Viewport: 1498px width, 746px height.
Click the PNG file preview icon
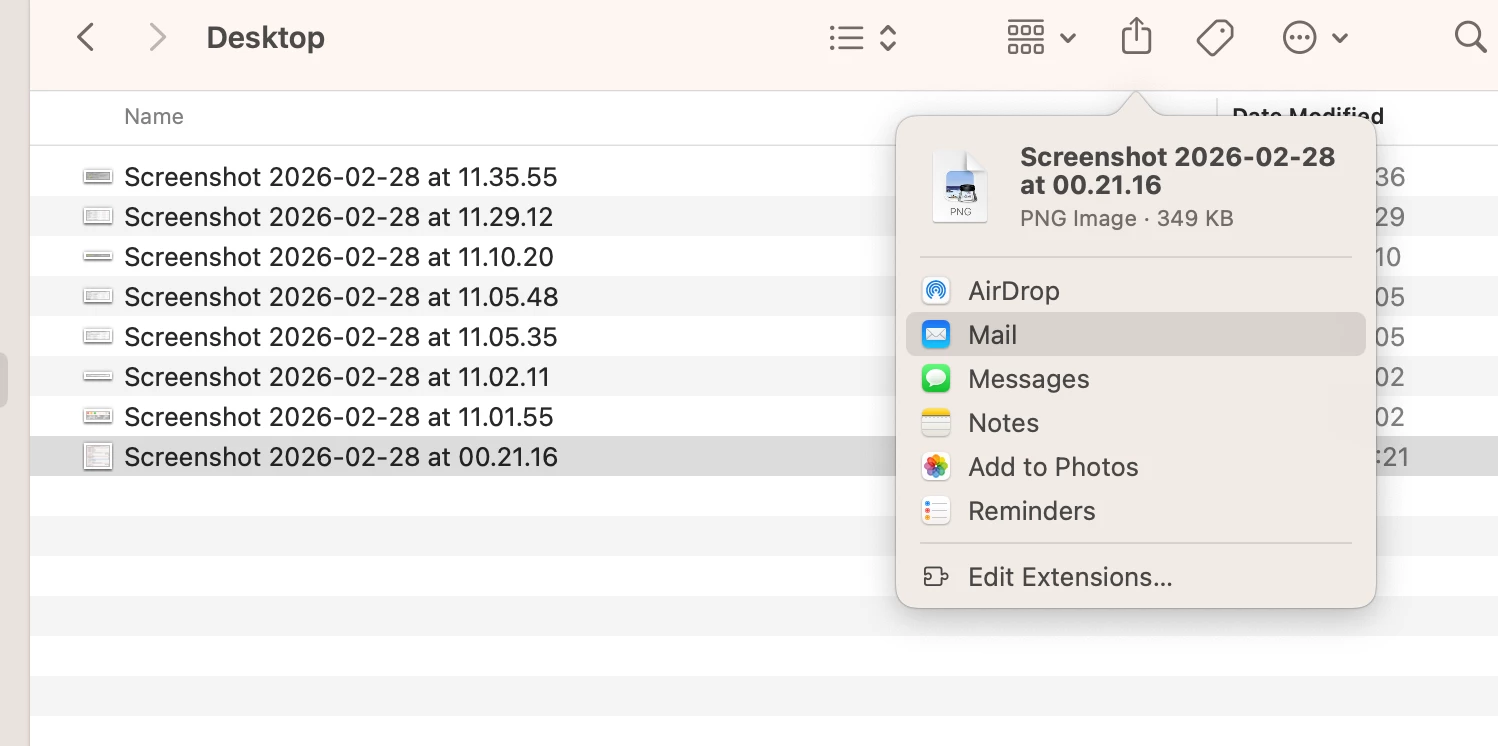(x=960, y=187)
